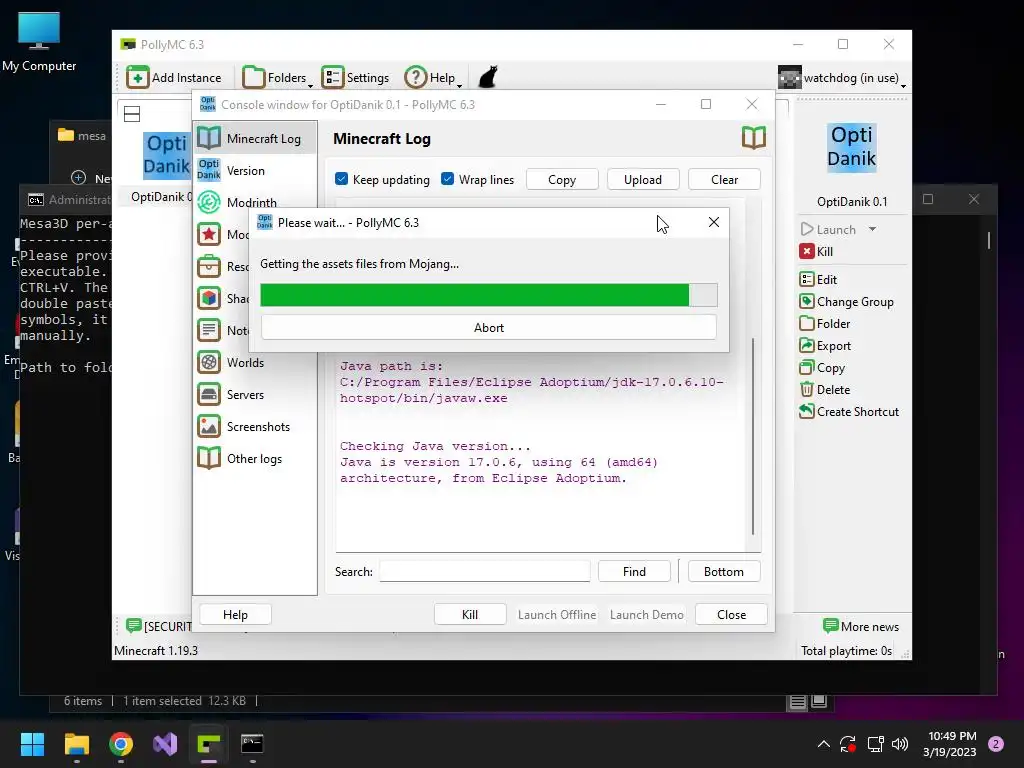Click the OptiDanik Version icon
1024x768 pixels.
coord(209,170)
